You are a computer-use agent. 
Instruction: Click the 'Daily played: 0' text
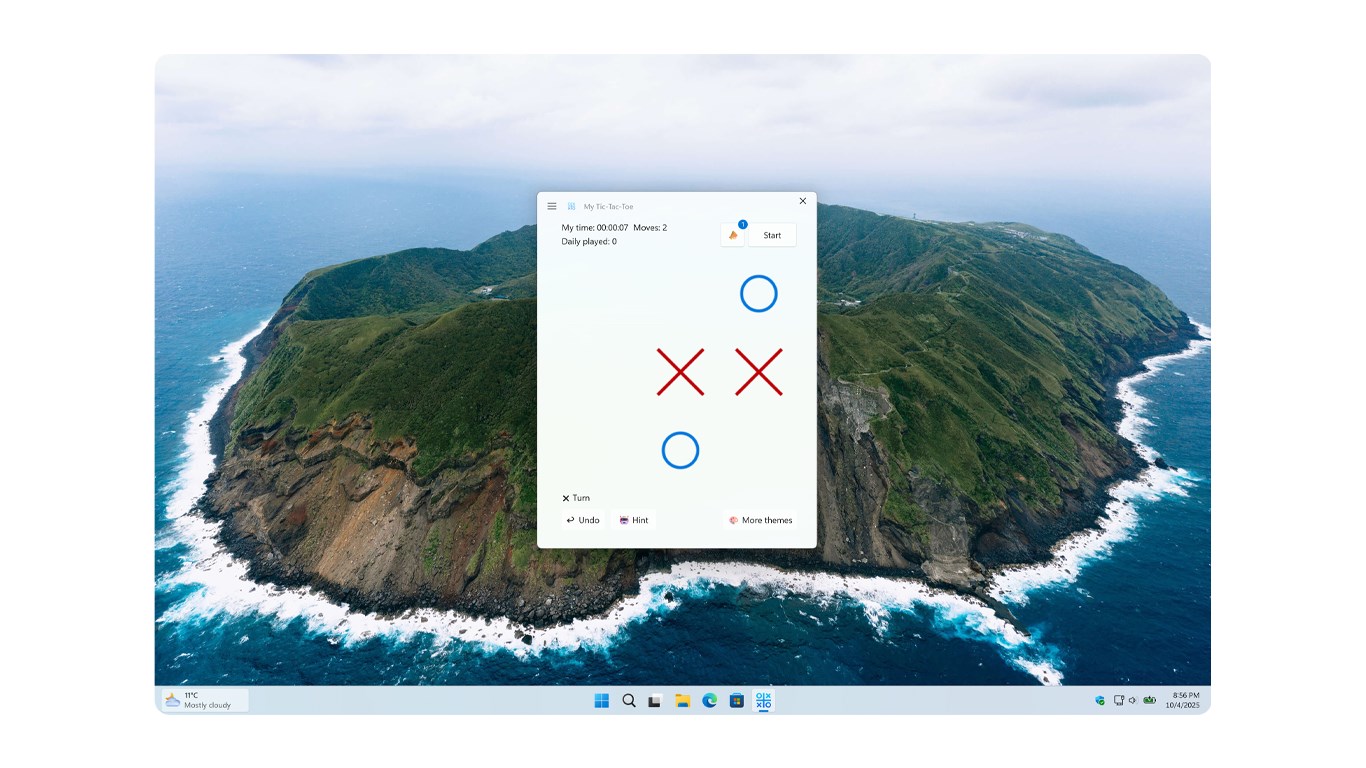click(589, 241)
